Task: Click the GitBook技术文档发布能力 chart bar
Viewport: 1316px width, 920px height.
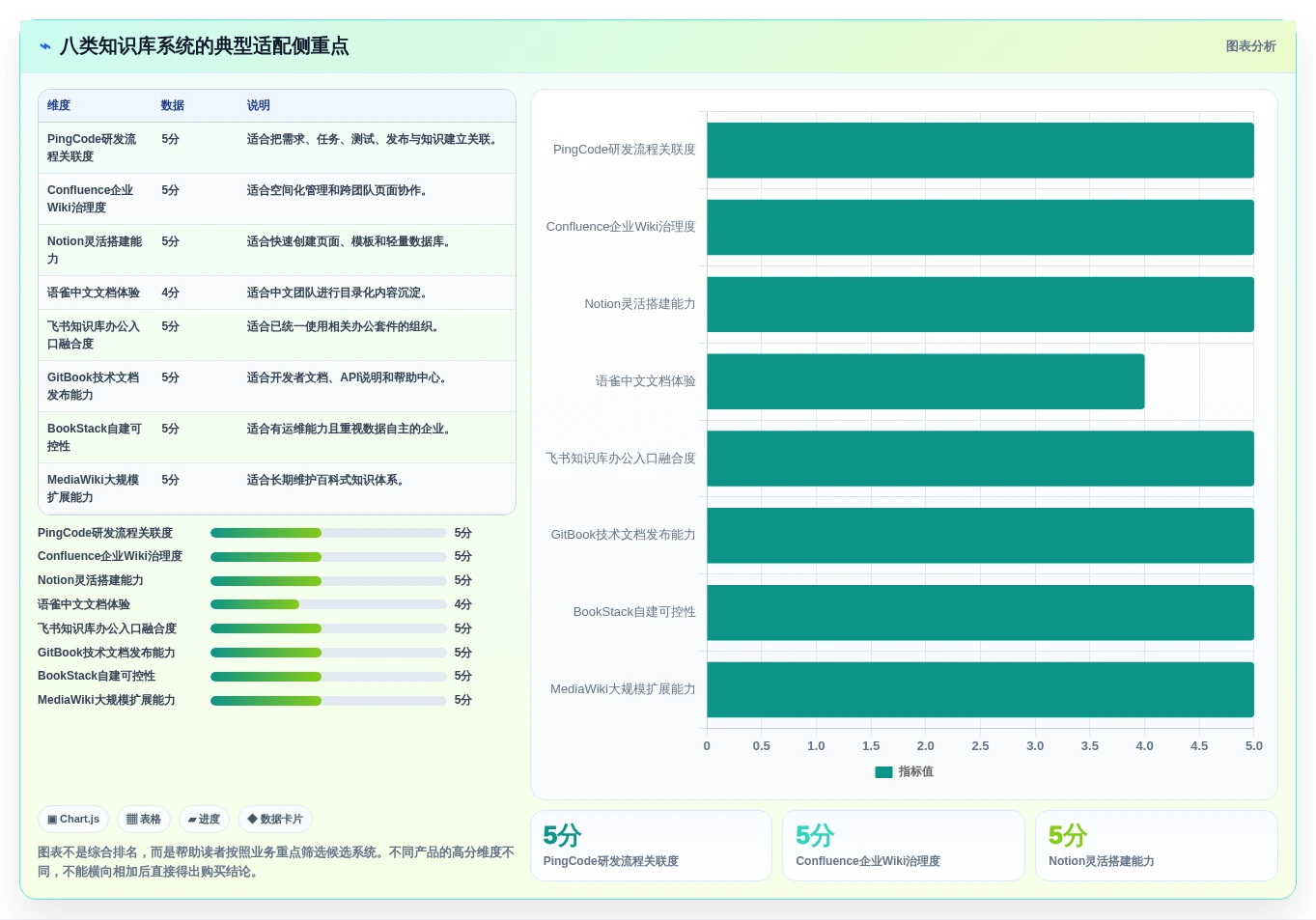Action: coord(980,535)
